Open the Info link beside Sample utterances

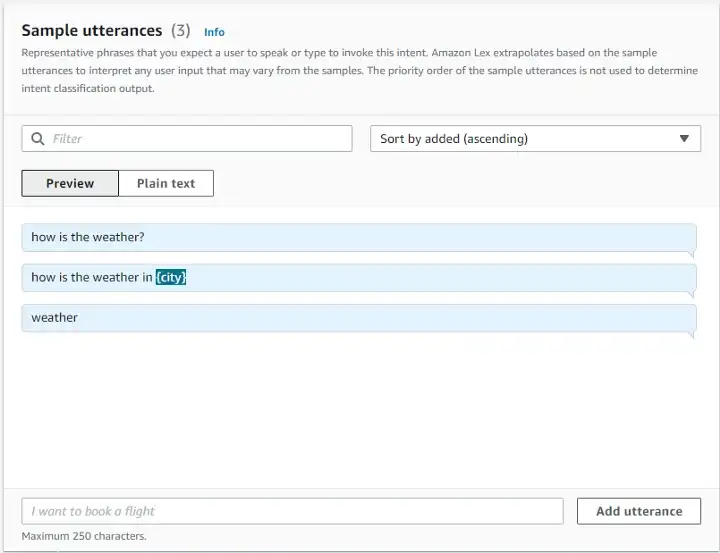click(214, 32)
